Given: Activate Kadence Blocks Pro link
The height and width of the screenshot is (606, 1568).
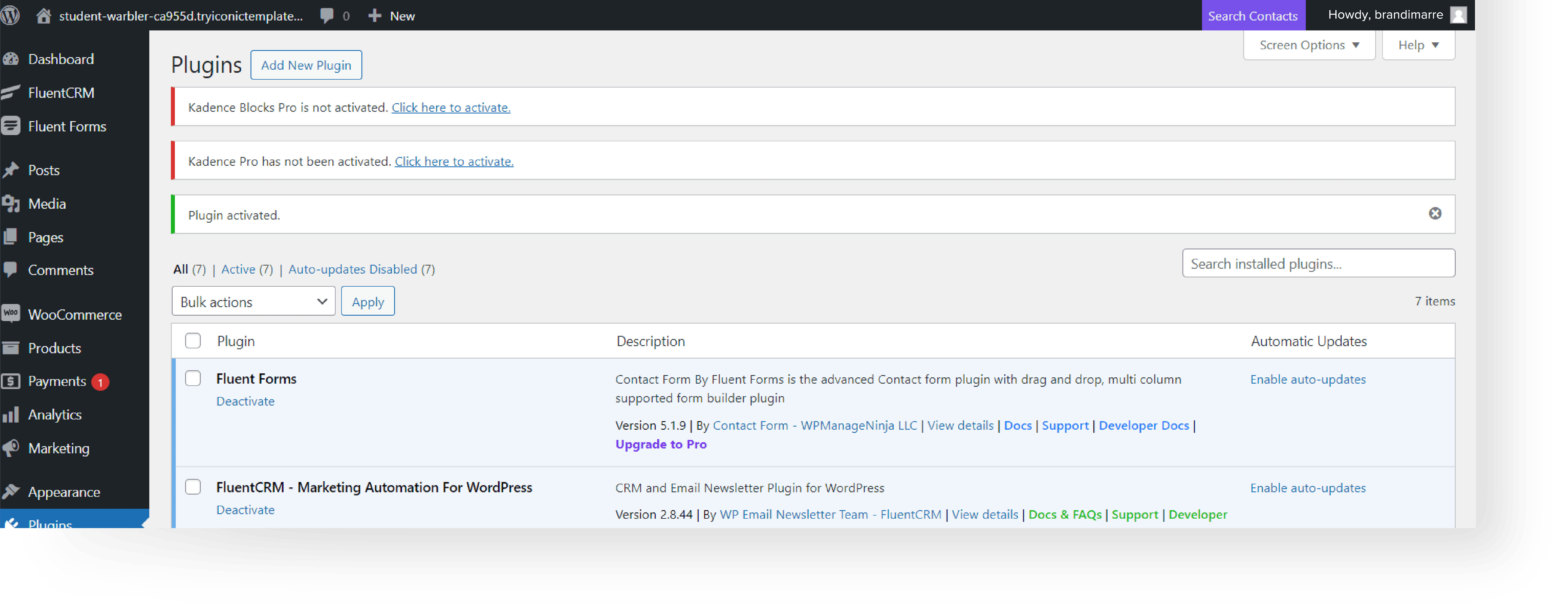Looking at the screenshot, I should pyautogui.click(x=450, y=107).
